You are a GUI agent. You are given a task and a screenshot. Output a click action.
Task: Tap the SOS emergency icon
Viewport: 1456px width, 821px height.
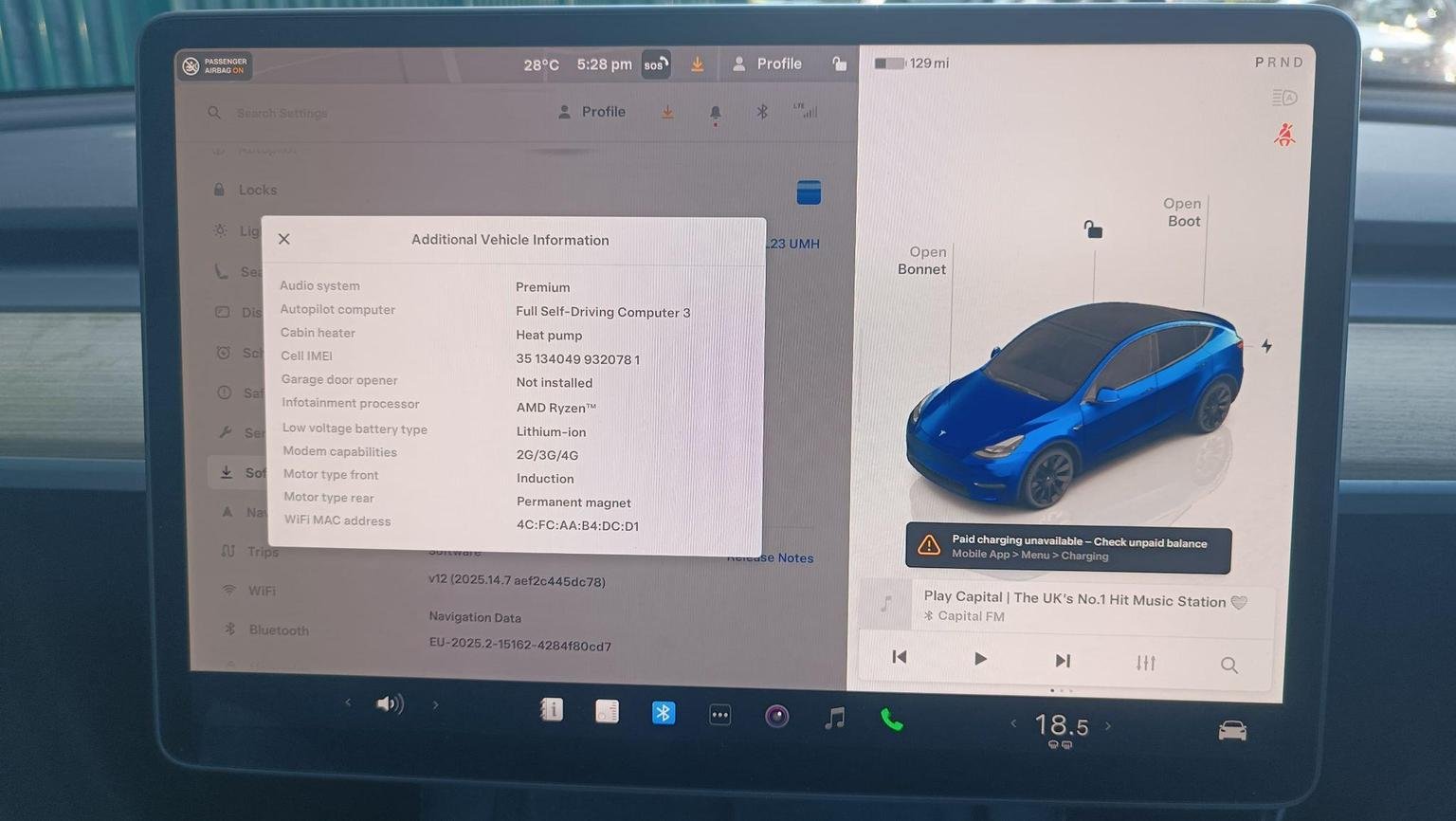click(x=656, y=64)
